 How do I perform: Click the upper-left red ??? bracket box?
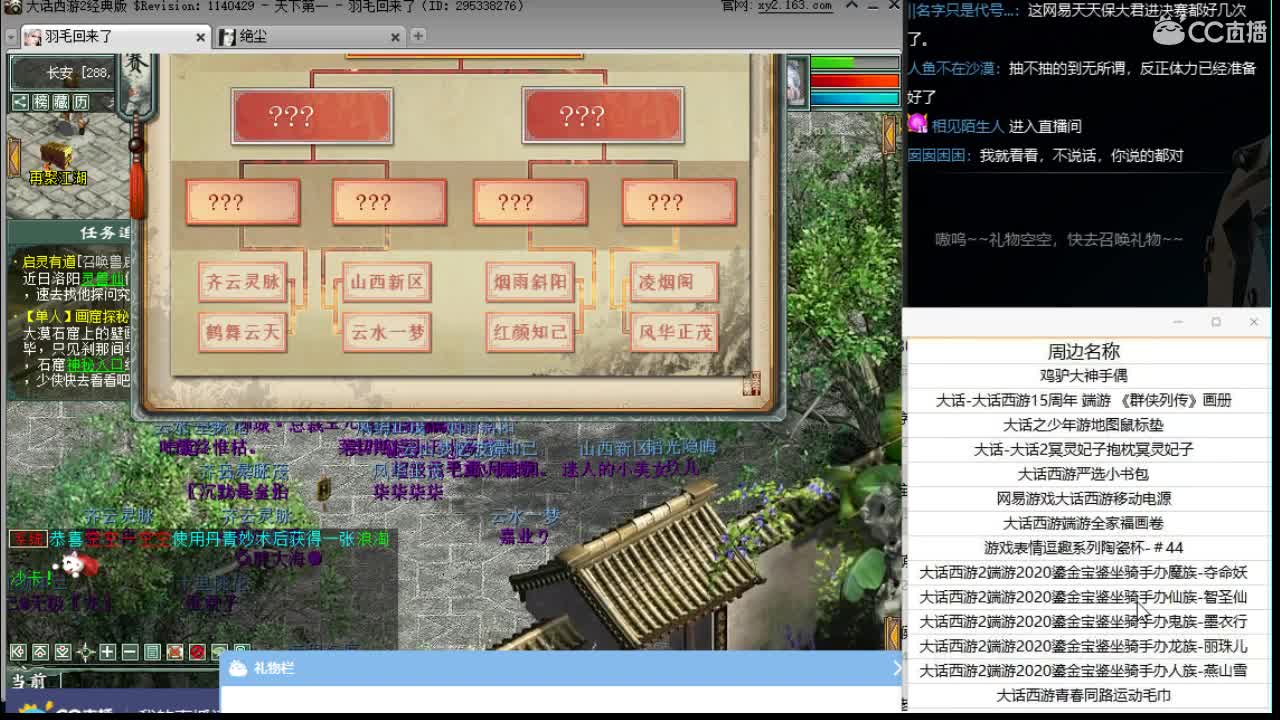coord(312,116)
